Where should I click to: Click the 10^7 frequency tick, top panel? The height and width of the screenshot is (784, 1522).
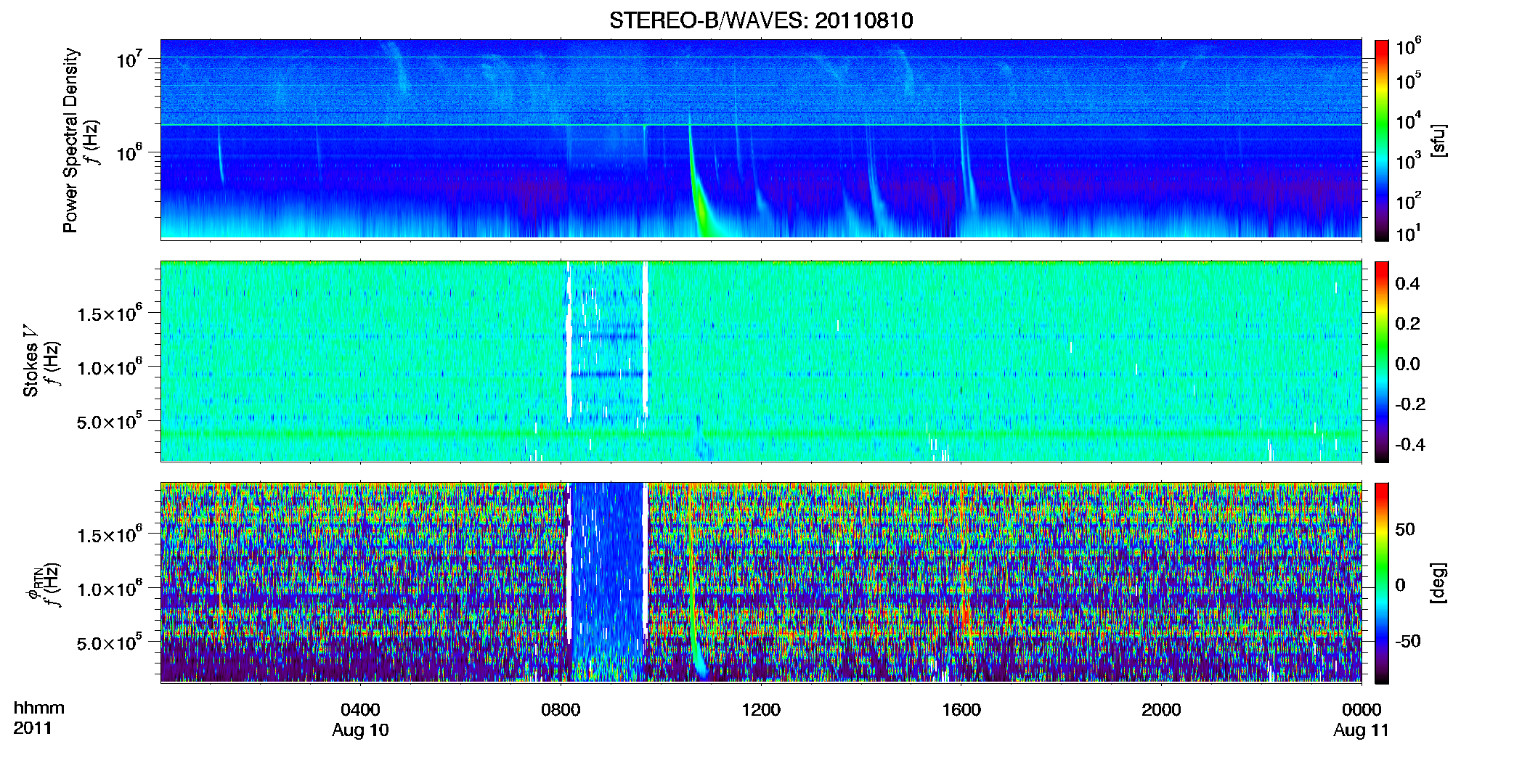tap(129, 59)
